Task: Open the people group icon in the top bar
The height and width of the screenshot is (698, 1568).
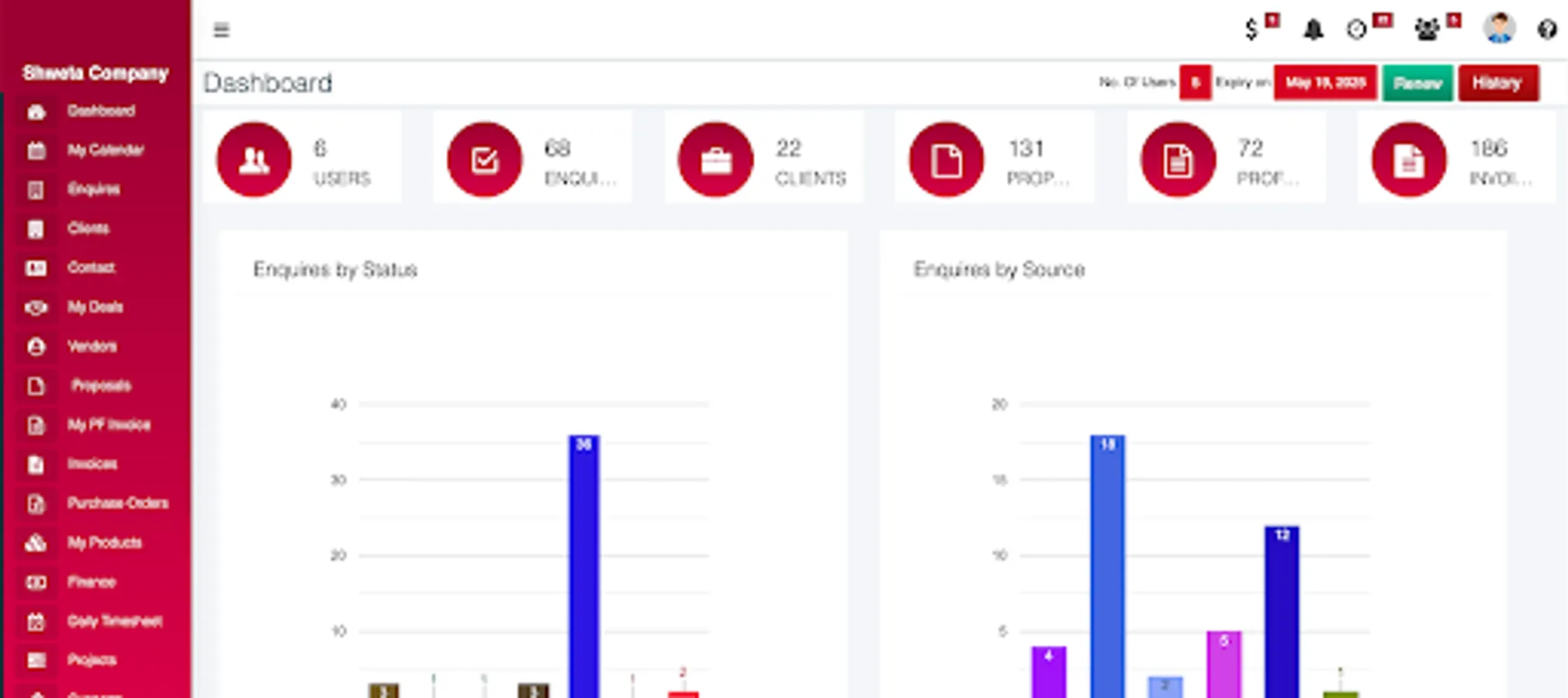Action: point(1427,29)
